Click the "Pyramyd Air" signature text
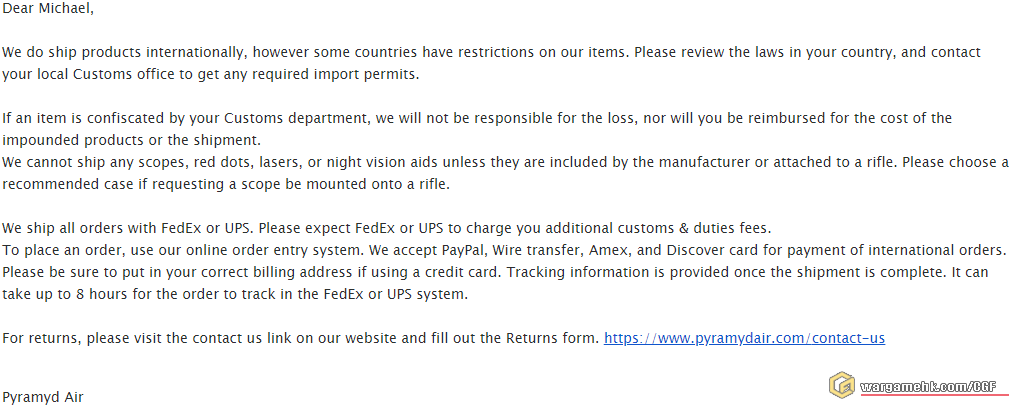1014x405 pixels. tap(43, 397)
